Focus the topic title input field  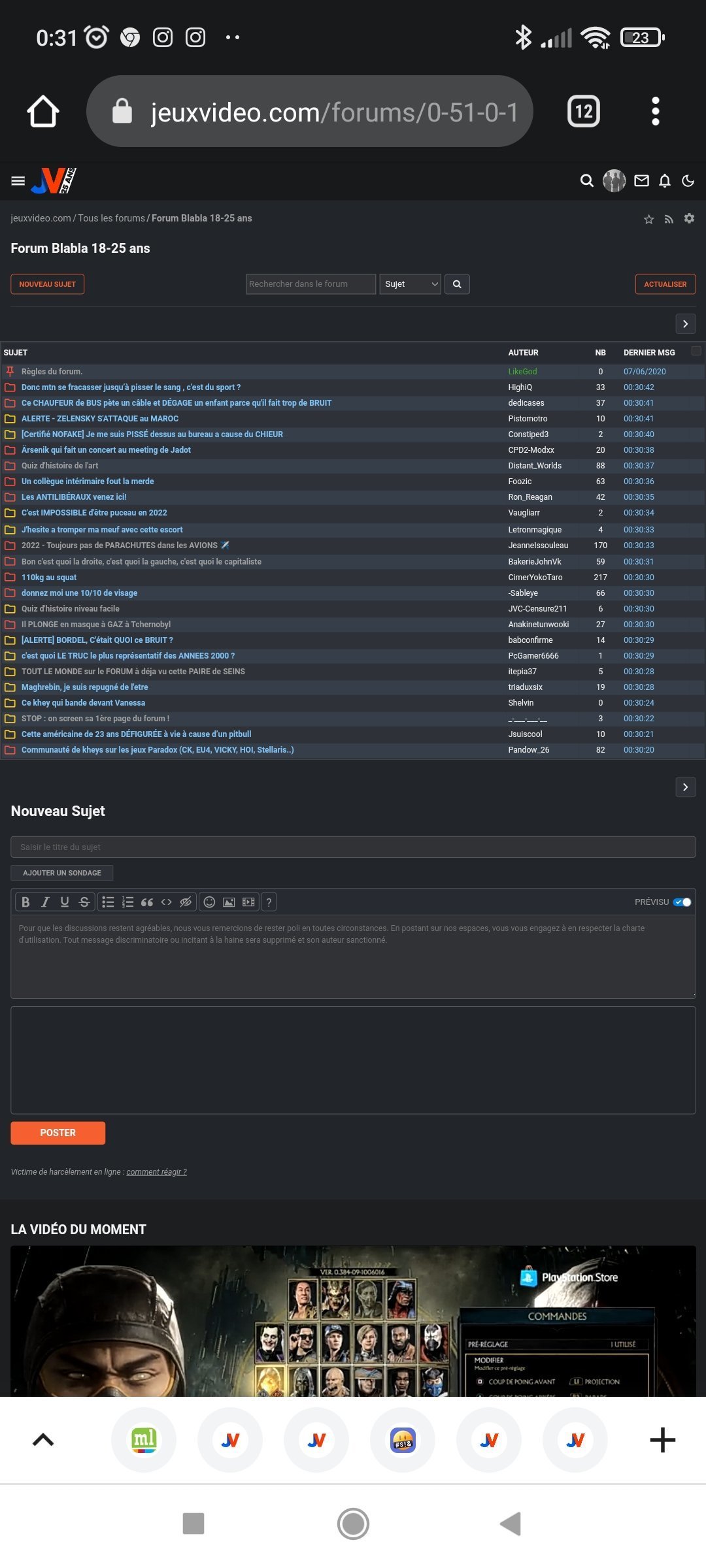point(353,847)
